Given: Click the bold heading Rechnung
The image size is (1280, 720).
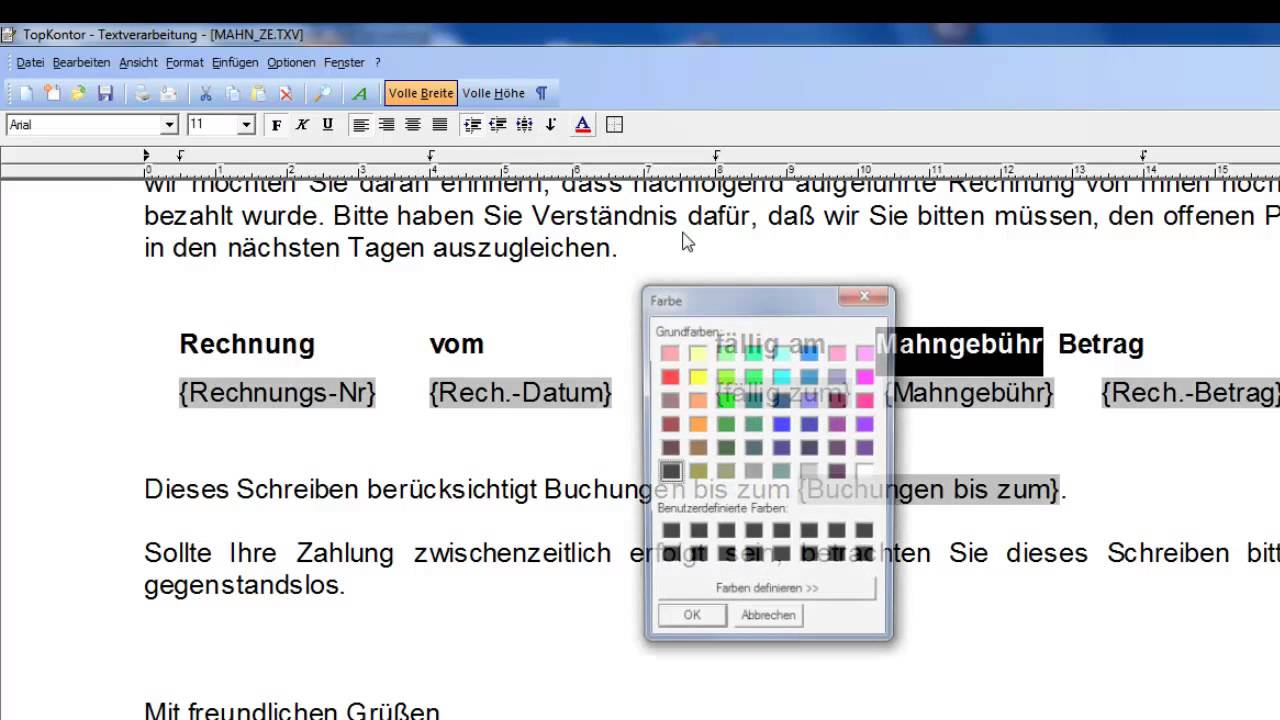Looking at the screenshot, I should pyautogui.click(x=247, y=344).
